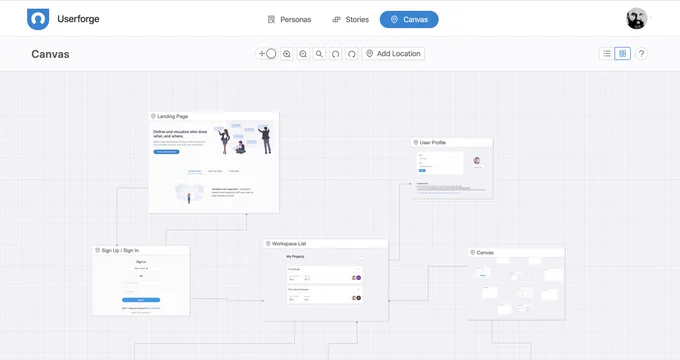This screenshot has height=360, width=680.
Task: Click the plain magnifier reset zoom icon
Action: click(319, 54)
